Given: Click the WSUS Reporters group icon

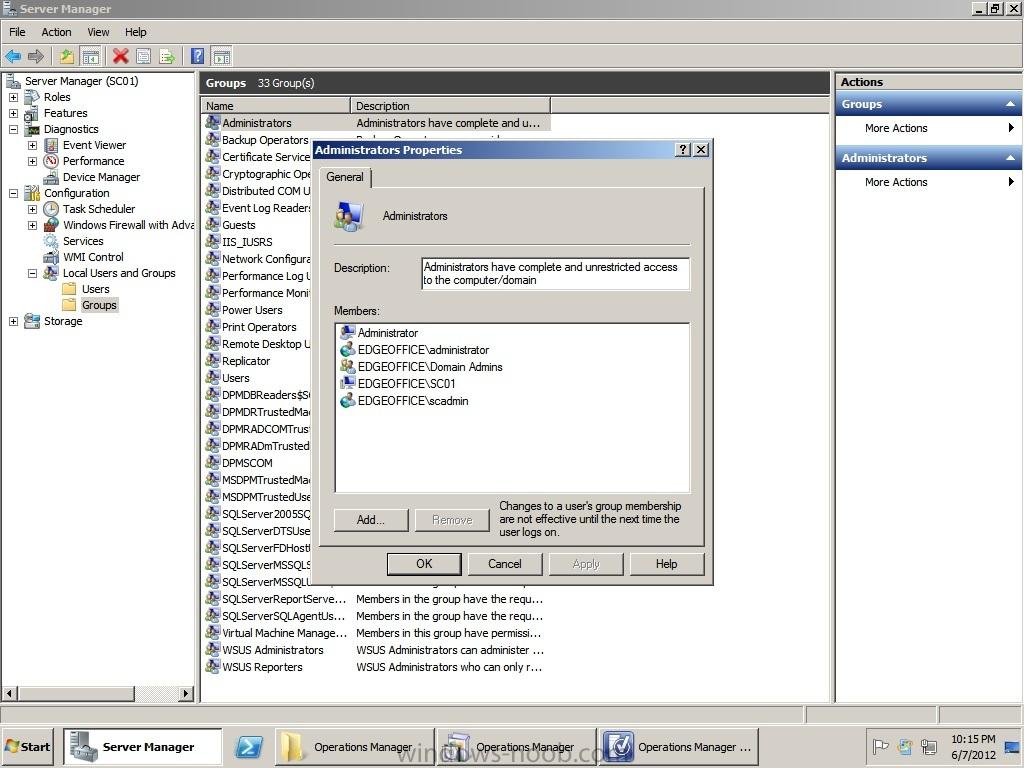Looking at the screenshot, I should (212, 667).
